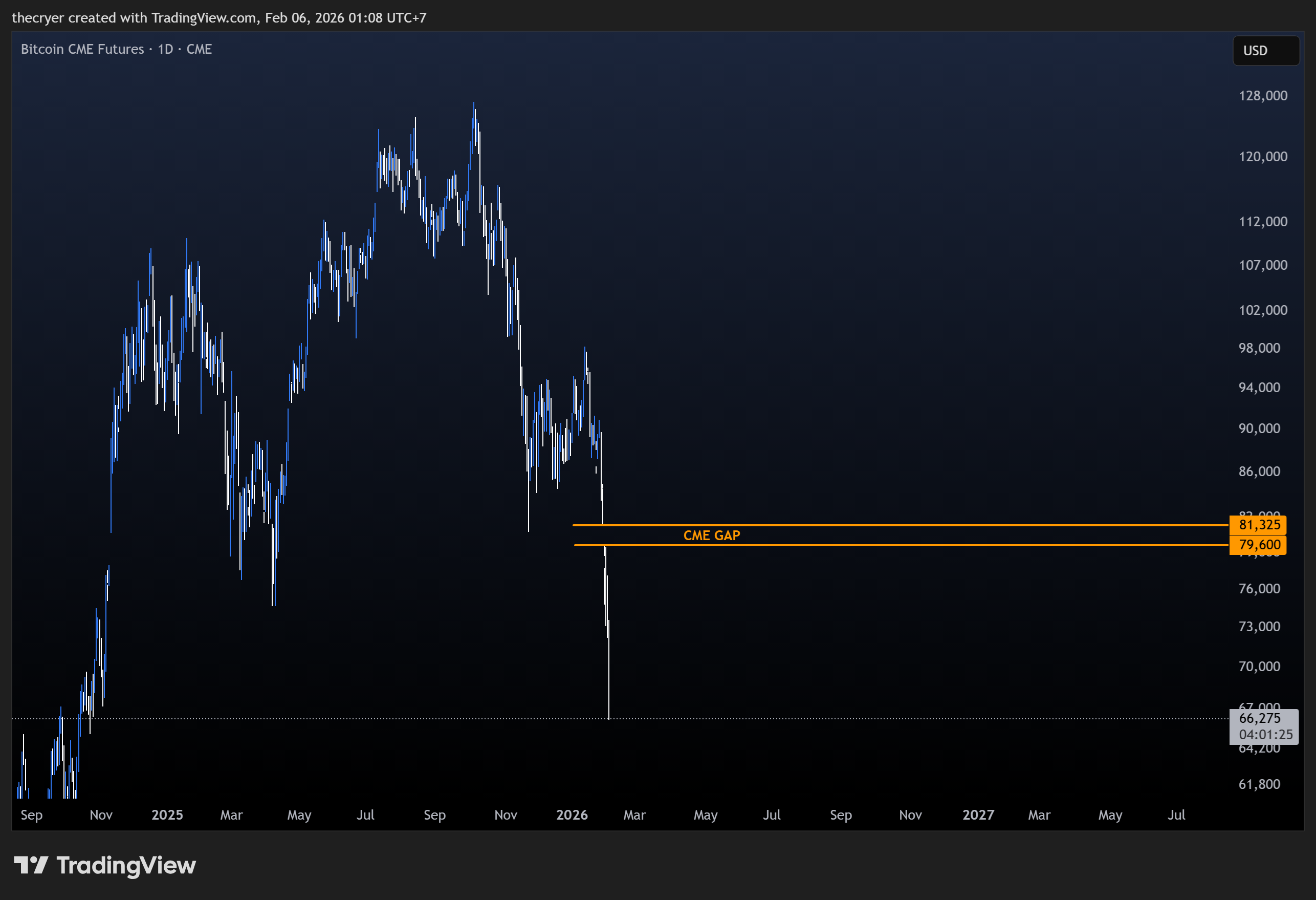The width and height of the screenshot is (1316, 900).
Task: Click the 120,000 price axis label
Action: [1263, 157]
